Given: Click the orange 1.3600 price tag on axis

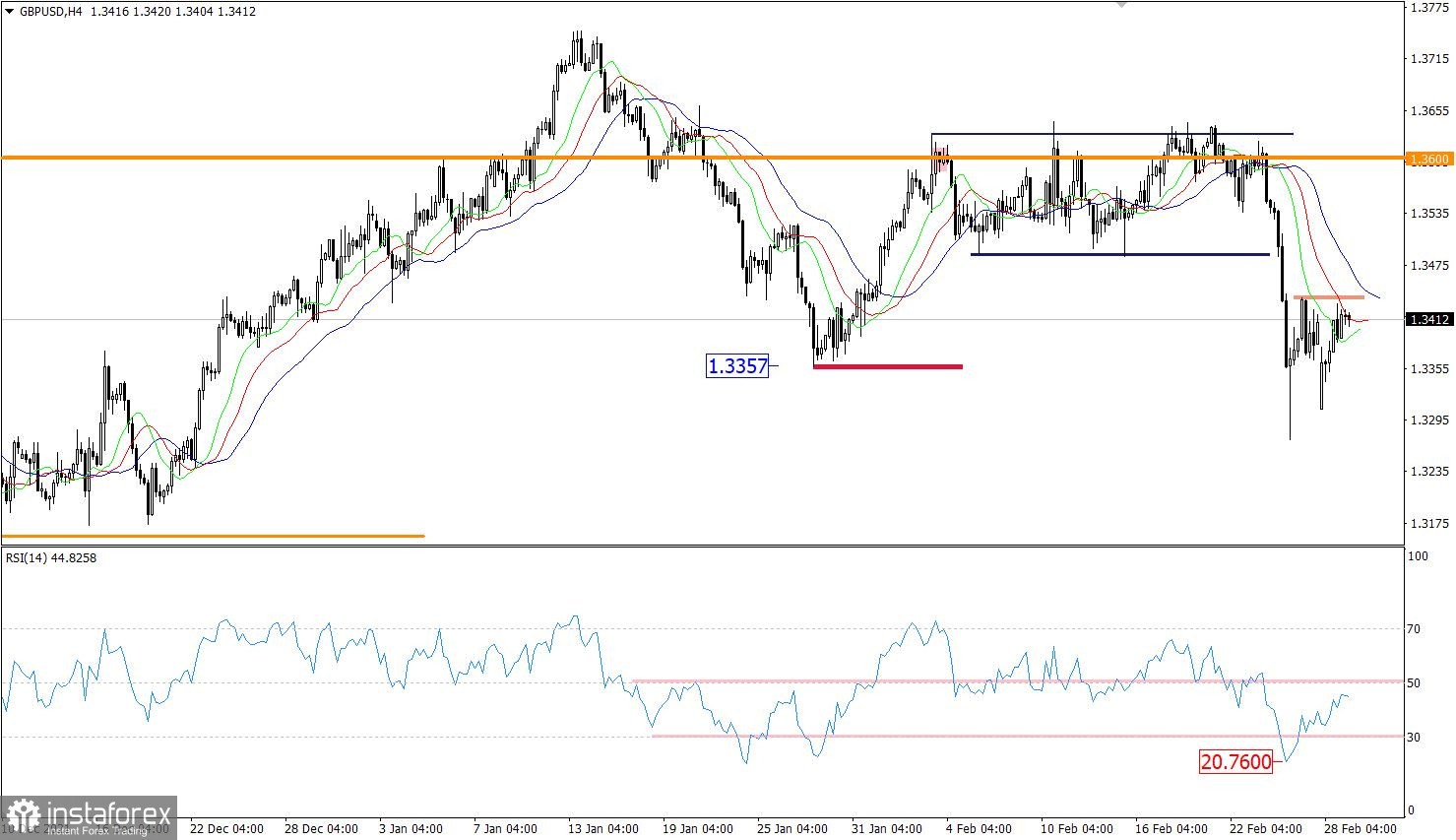Looking at the screenshot, I should pos(1429,159).
